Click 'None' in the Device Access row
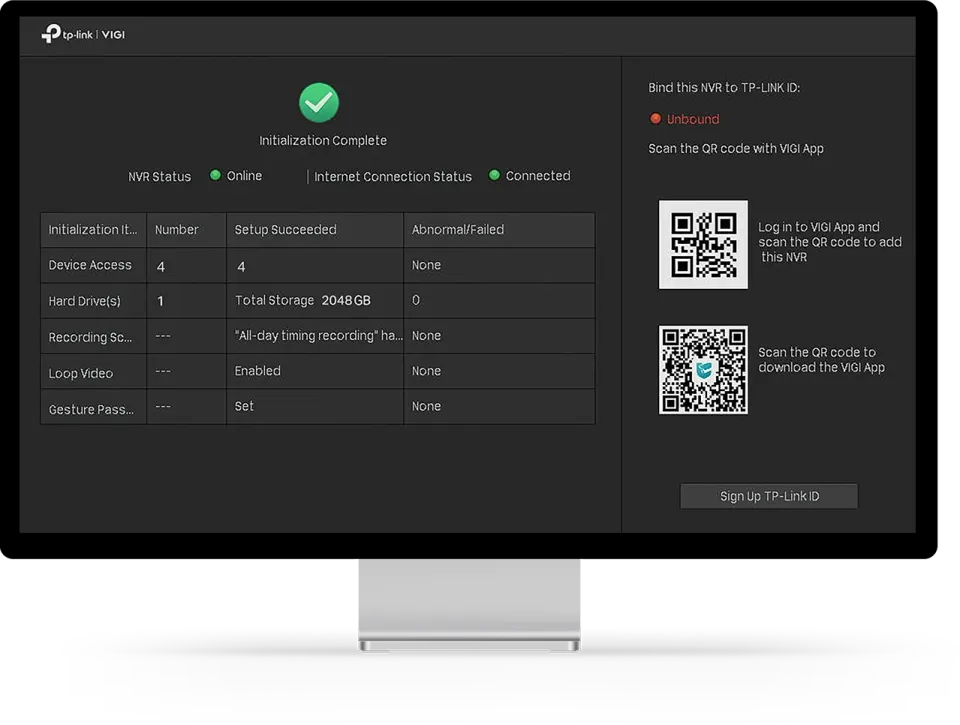 [426, 265]
